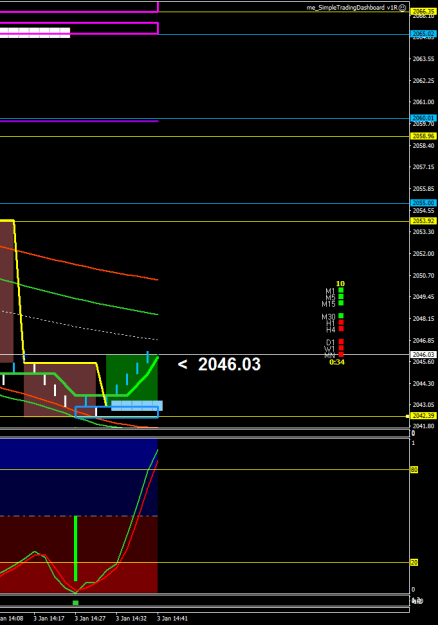Click the 3 Jan 14:27 time label
Screen dimensions: 438x625
[x=90, y=619]
